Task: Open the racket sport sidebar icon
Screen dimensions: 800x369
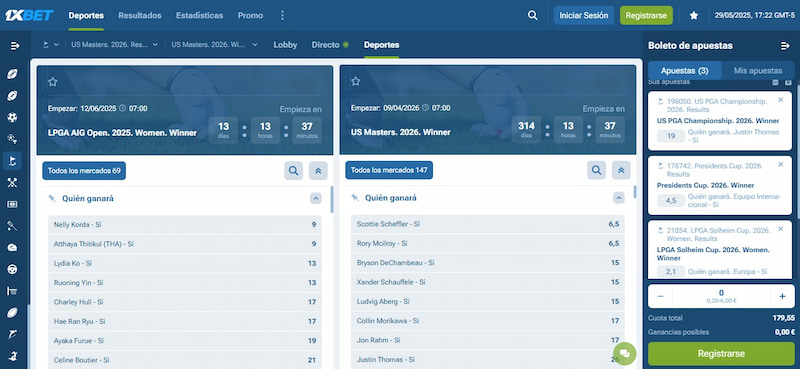Action: tap(13, 226)
